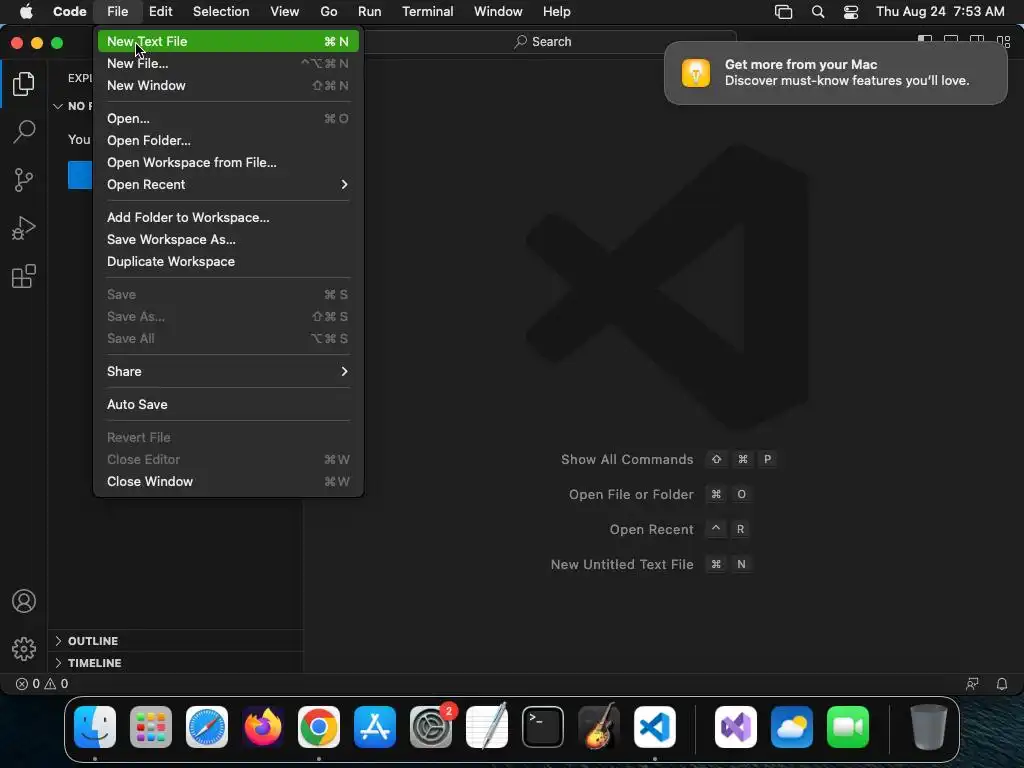
Task: Open the Code application menu
Action: click(69, 12)
